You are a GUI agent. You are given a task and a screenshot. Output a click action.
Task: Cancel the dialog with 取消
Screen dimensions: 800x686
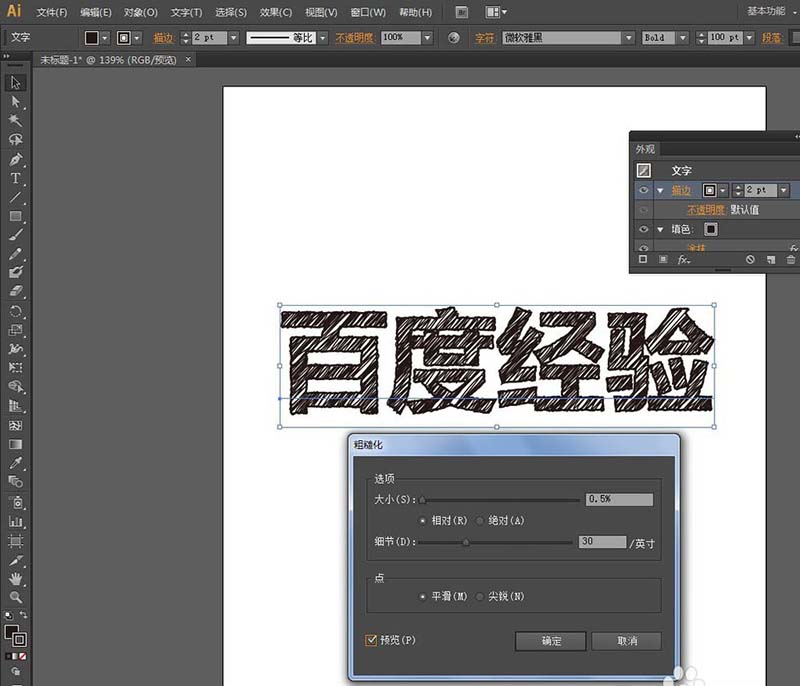[x=627, y=641]
